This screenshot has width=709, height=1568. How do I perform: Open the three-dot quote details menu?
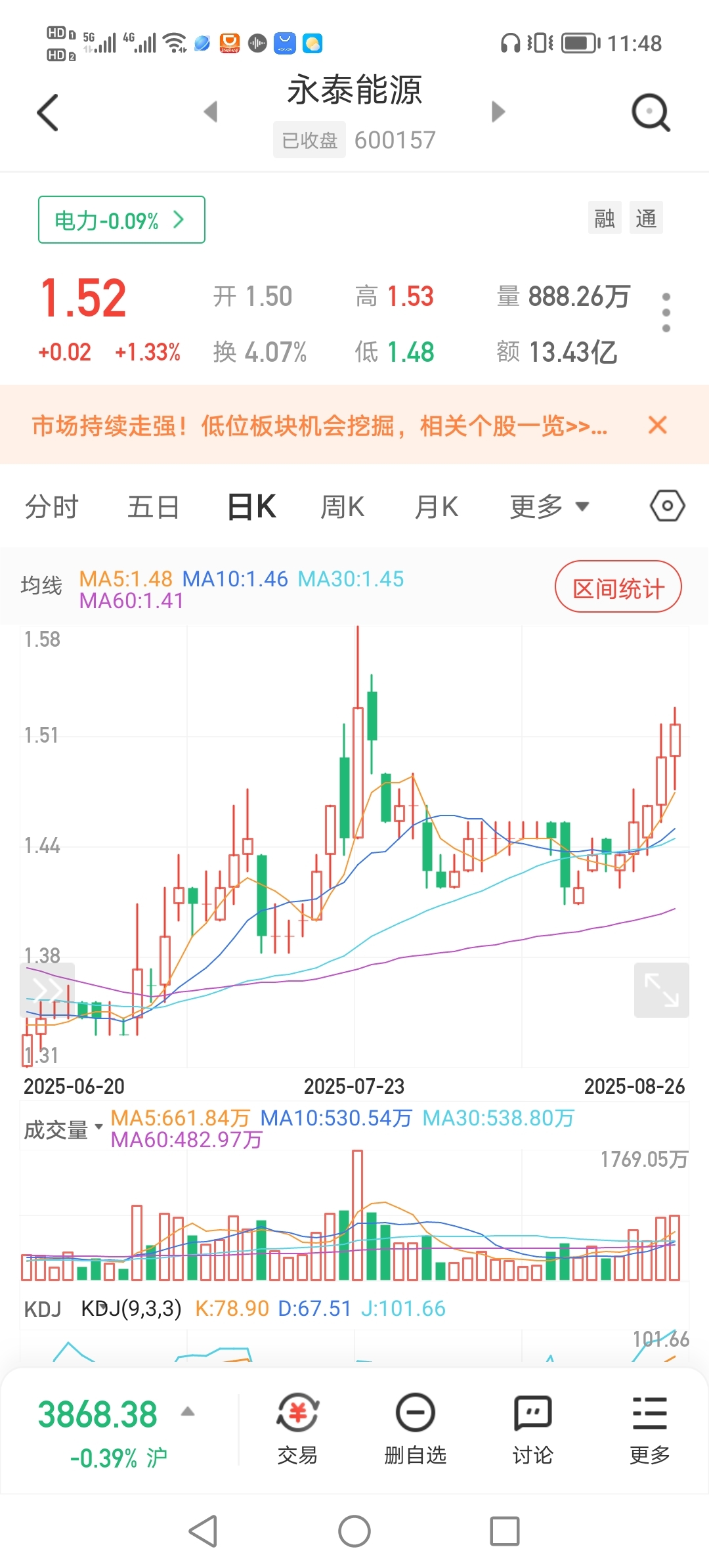pyautogui.click(x=666, y=312)
